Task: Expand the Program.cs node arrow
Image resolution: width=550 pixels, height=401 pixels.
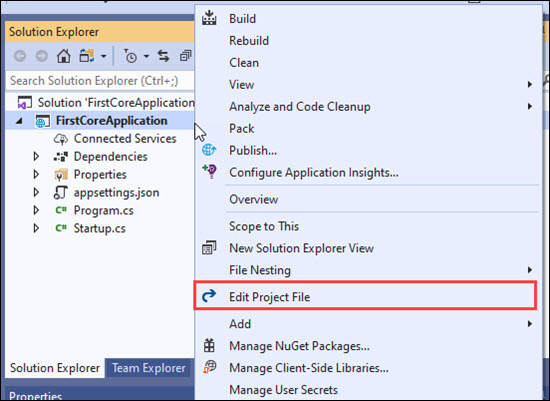Action: 36,210
